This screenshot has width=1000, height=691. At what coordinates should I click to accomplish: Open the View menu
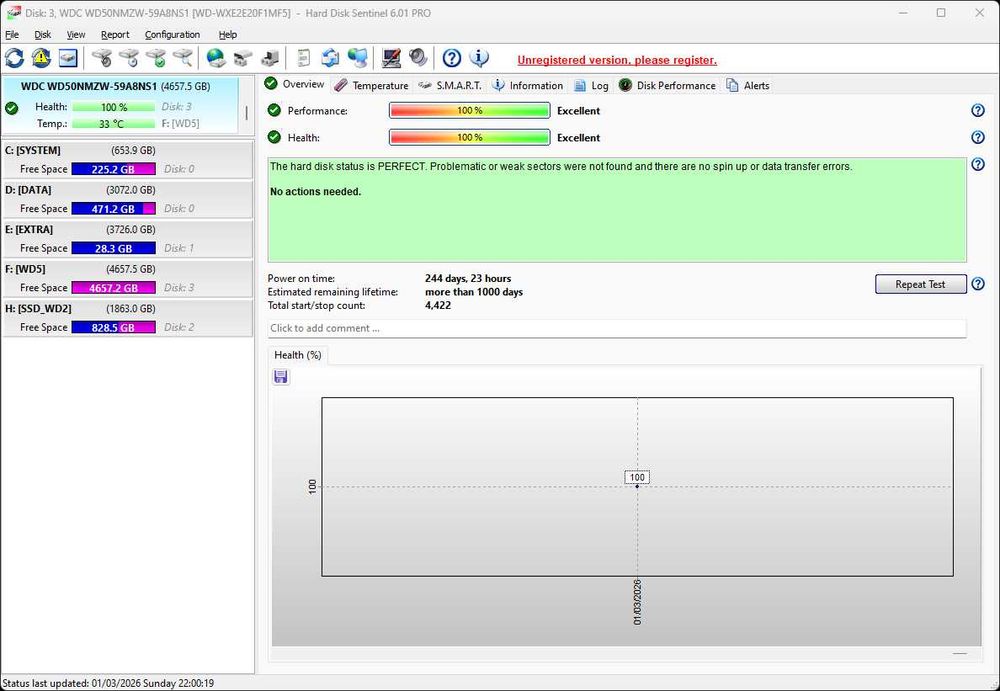point(76,34)
